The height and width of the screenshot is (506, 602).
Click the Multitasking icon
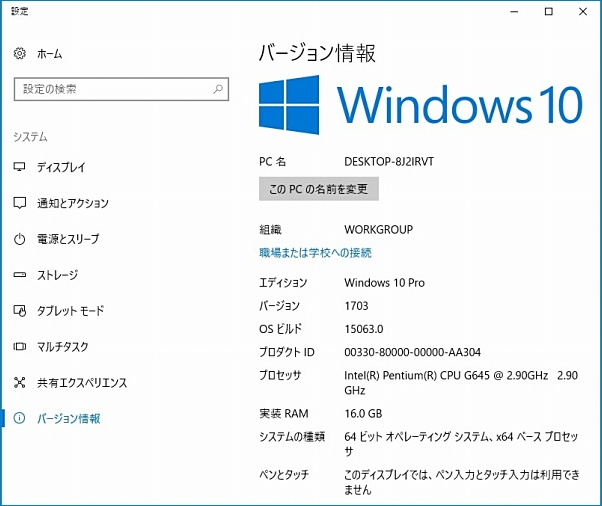[x=20, y=347]
